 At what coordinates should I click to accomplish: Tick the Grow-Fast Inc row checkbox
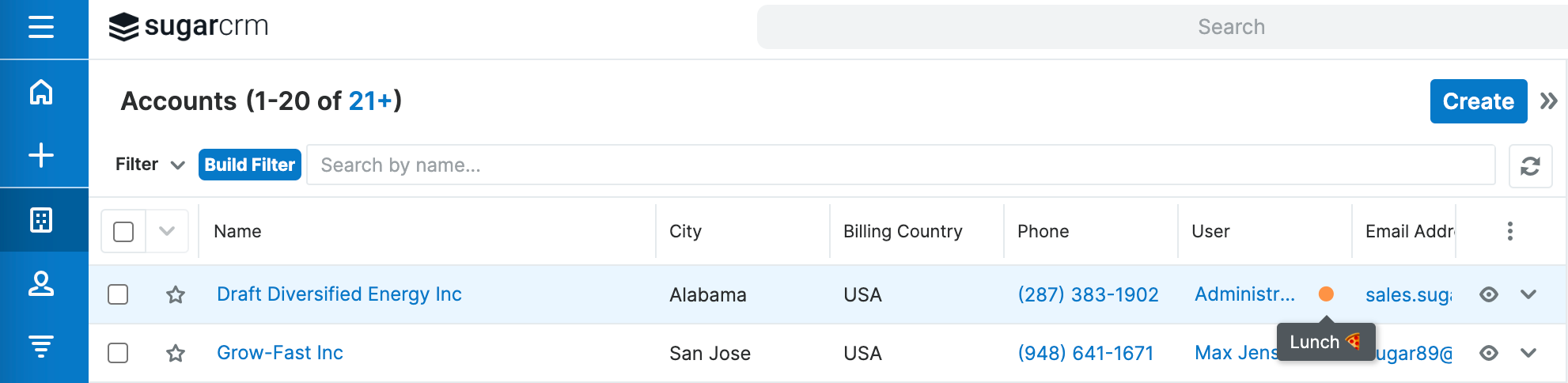point(118,353)
